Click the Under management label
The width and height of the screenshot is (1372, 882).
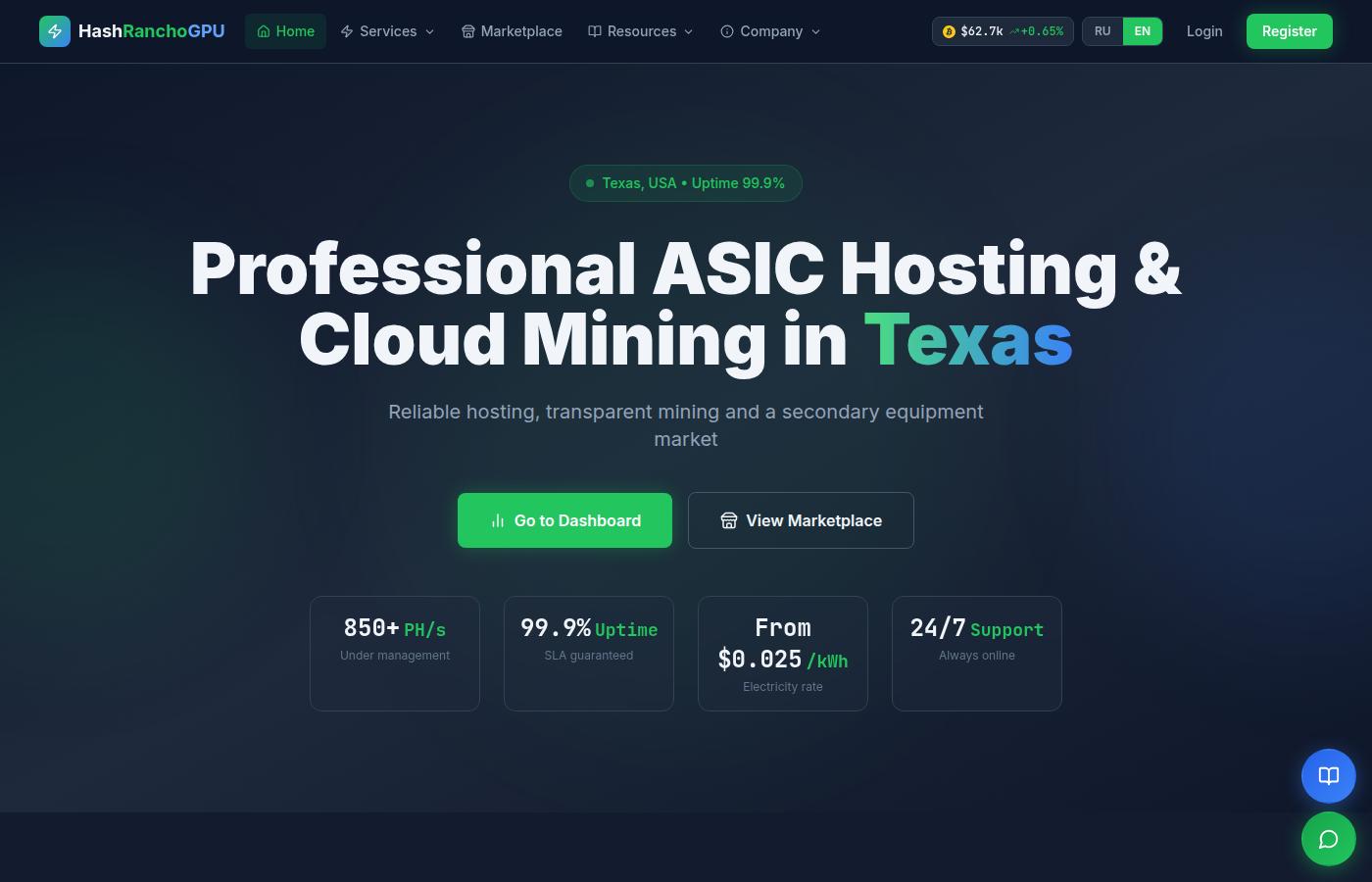[395, 656]
